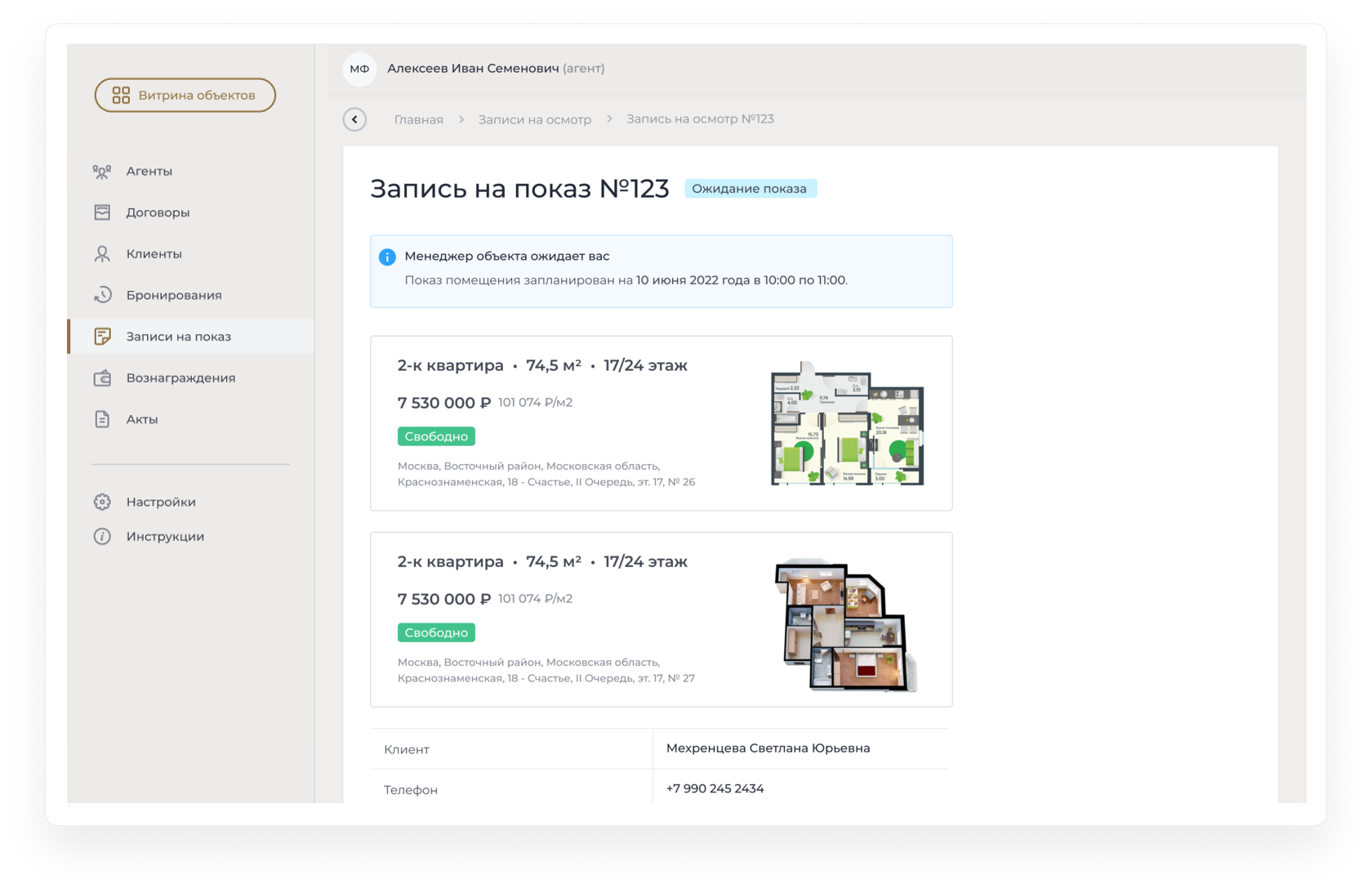
Task: Click the МФ user avatar
Action: (359, 69)
